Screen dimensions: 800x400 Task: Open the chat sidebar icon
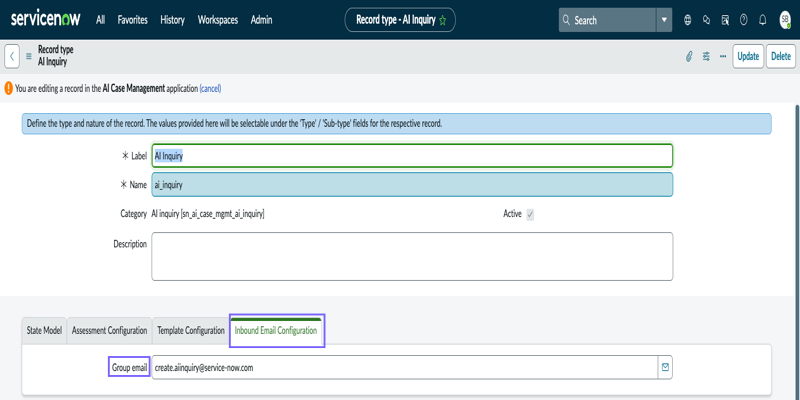click(x=707, y=20)
